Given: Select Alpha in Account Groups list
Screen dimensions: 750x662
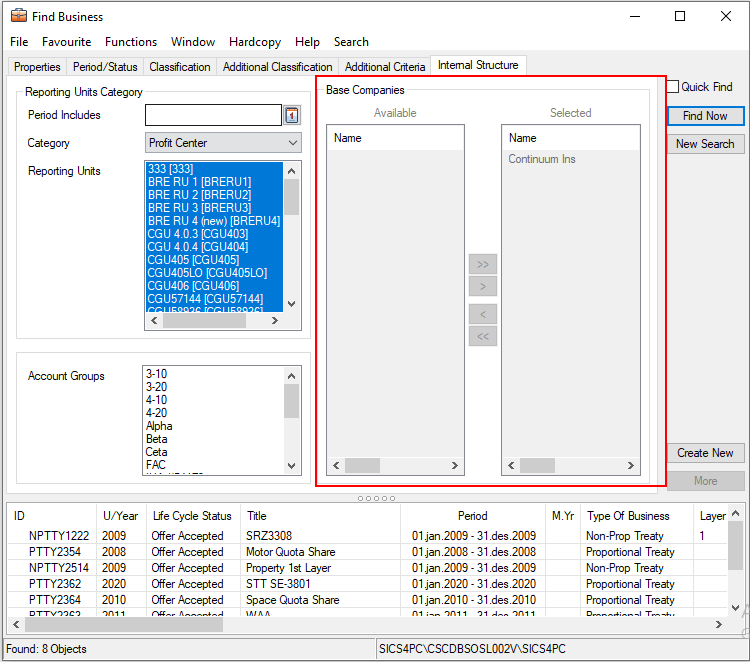Looking at the screenshot, I should tap(159, 426).
